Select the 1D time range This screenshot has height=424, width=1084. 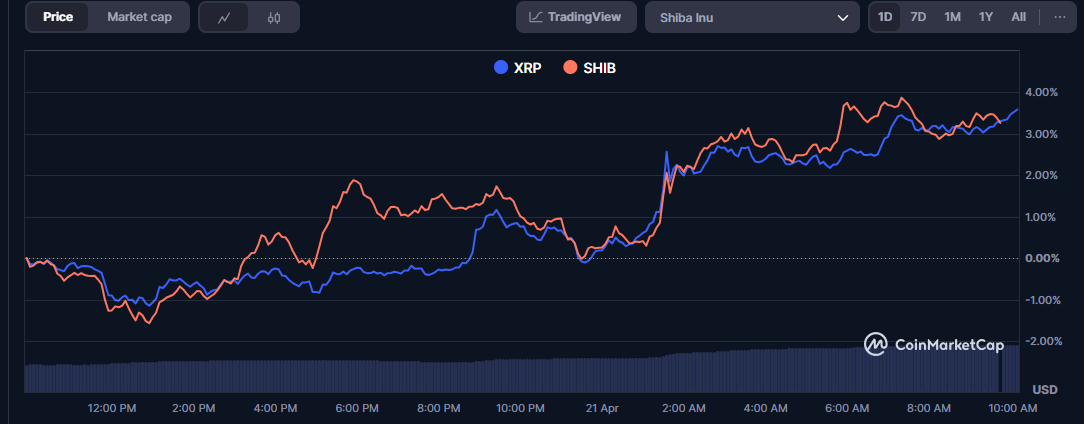pyautogui.click(x=885, y=17)
